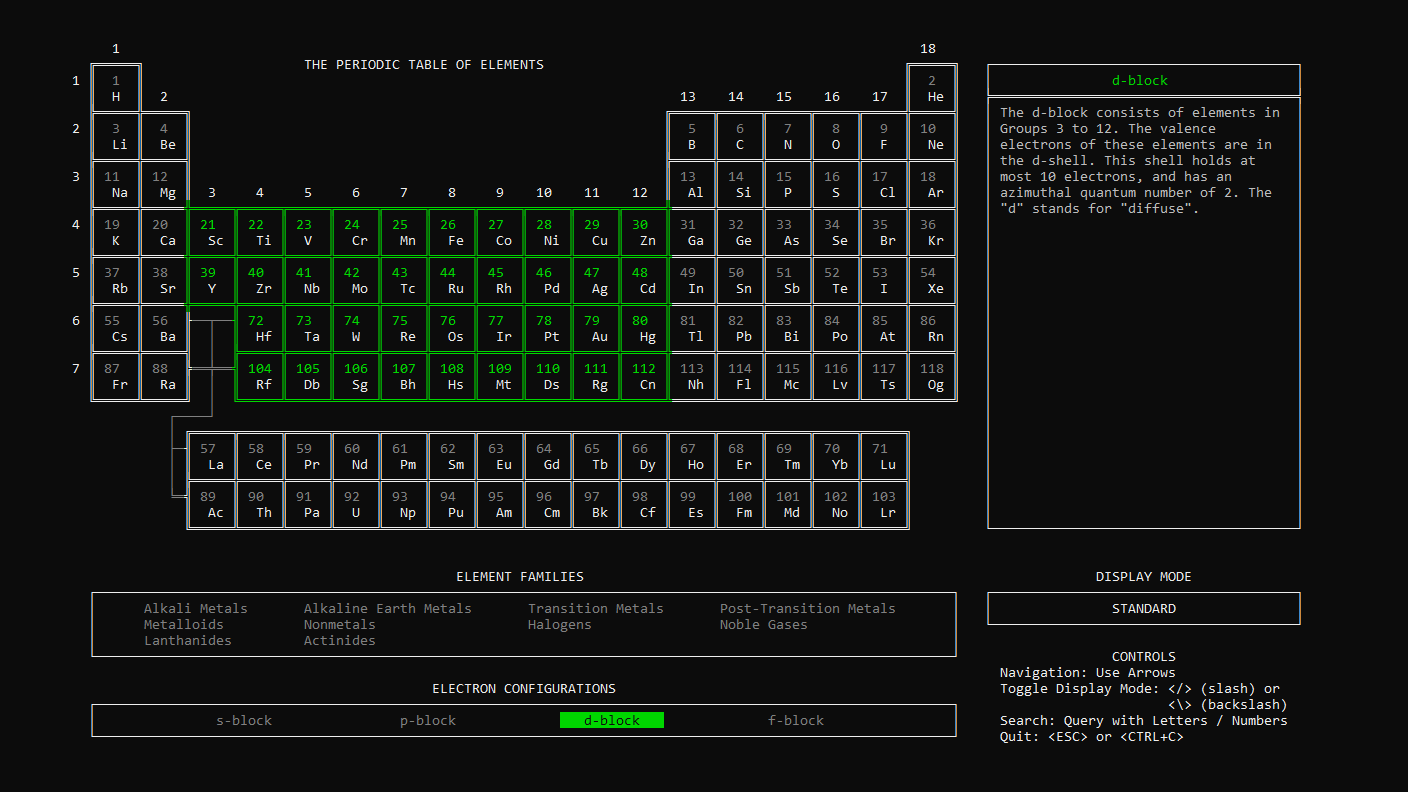Click Scandium, the first d-block element

click(213, 232)
